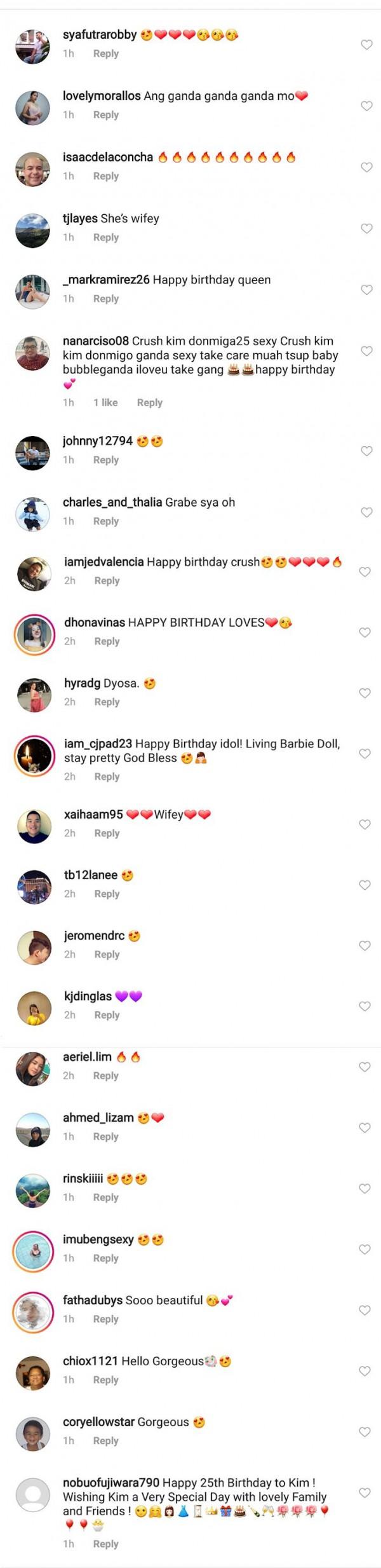The image size is (381, 1568).
Task: Like iam_cjpad23's Living Barbie Doll comment
Action: coord(365,754)
